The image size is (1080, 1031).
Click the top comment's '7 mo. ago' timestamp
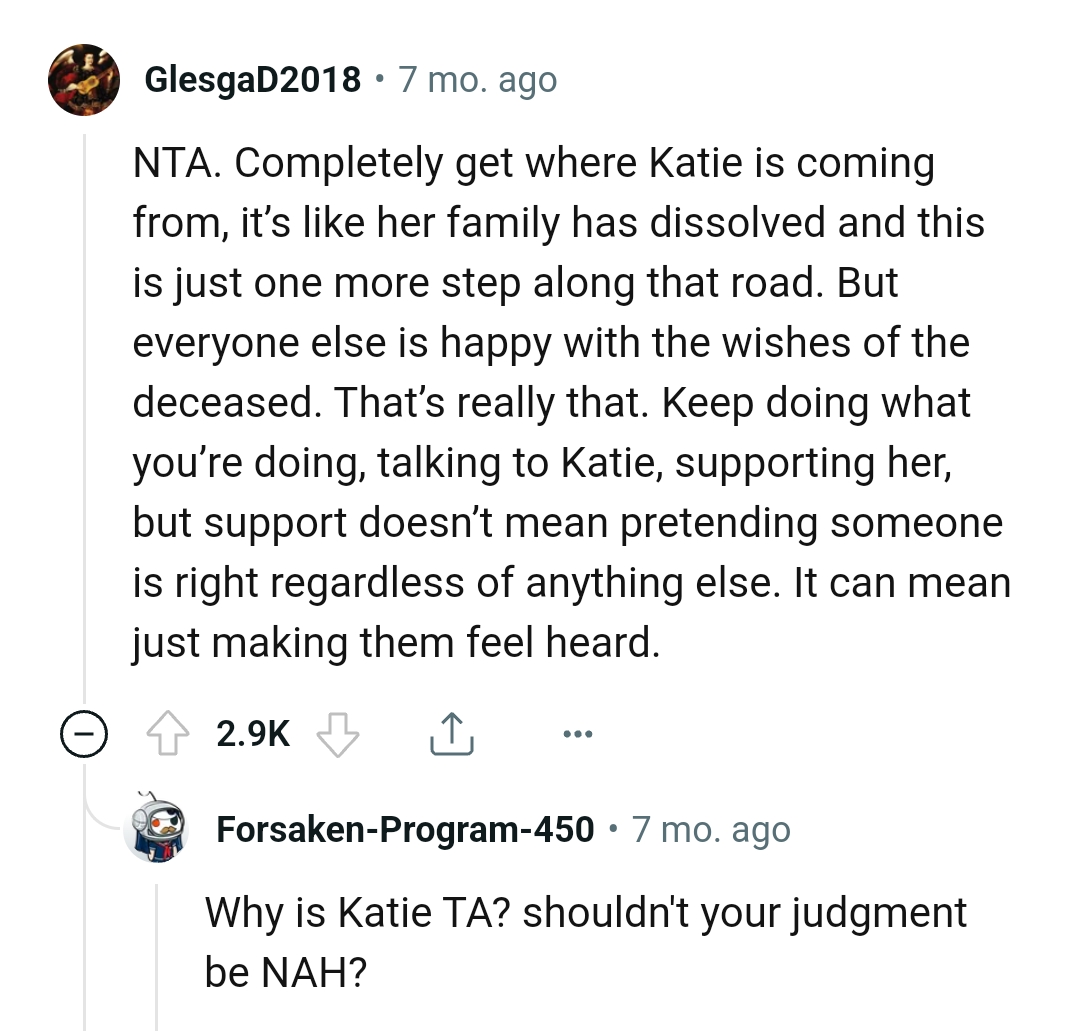[478, 80]
